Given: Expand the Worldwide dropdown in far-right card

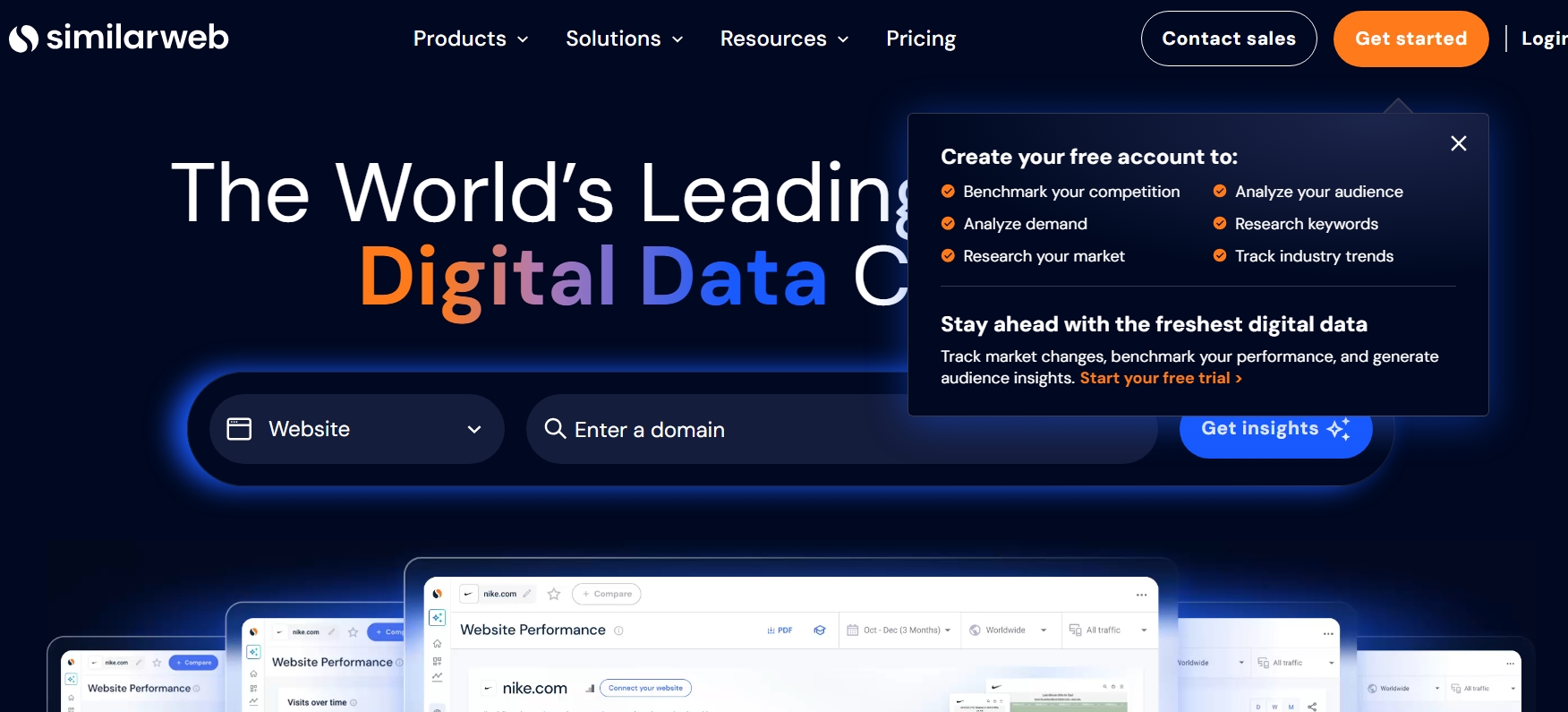Looking at the screenshot, I should point(1402,689).
